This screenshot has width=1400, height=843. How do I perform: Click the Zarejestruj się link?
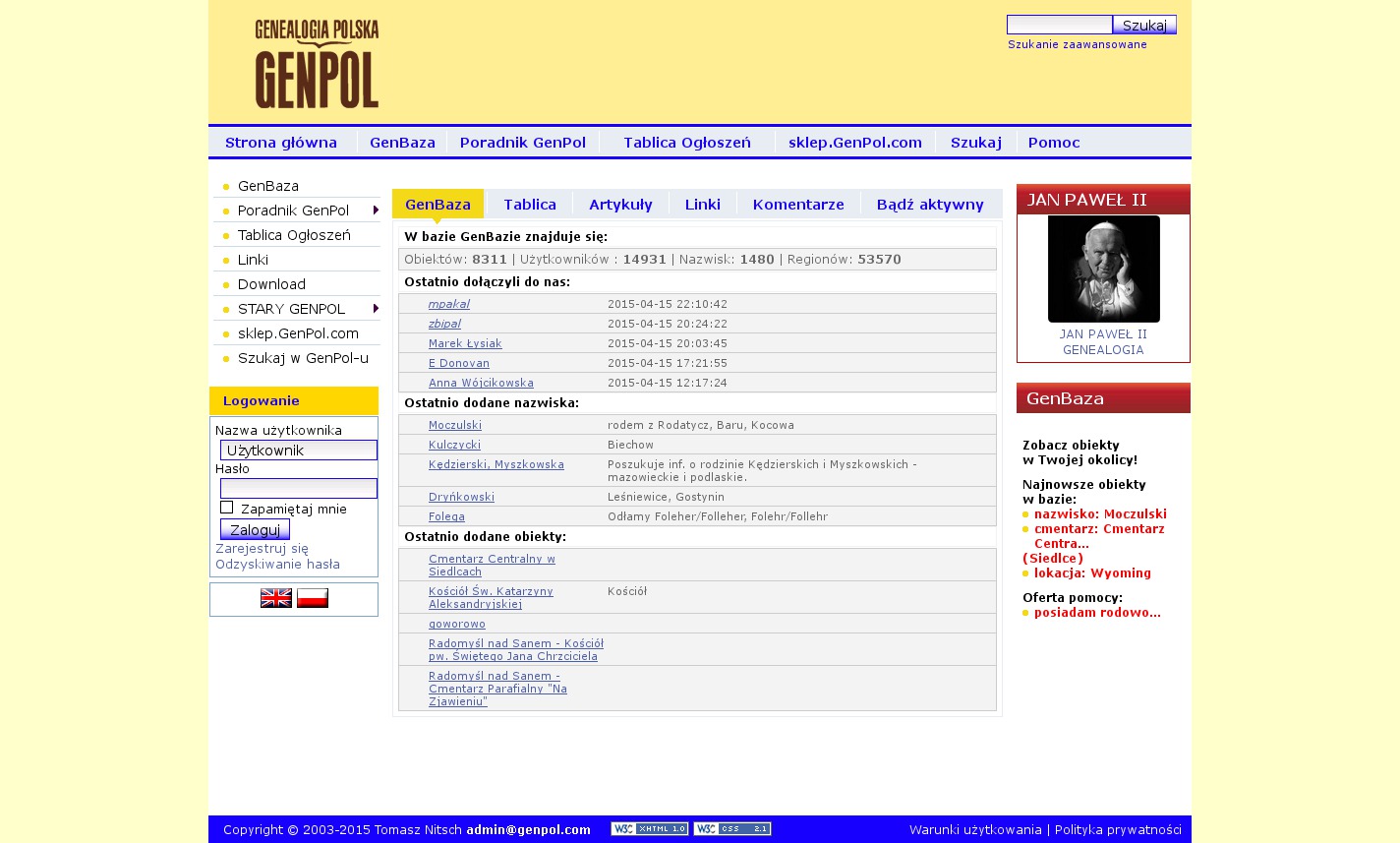coord(262,549)
